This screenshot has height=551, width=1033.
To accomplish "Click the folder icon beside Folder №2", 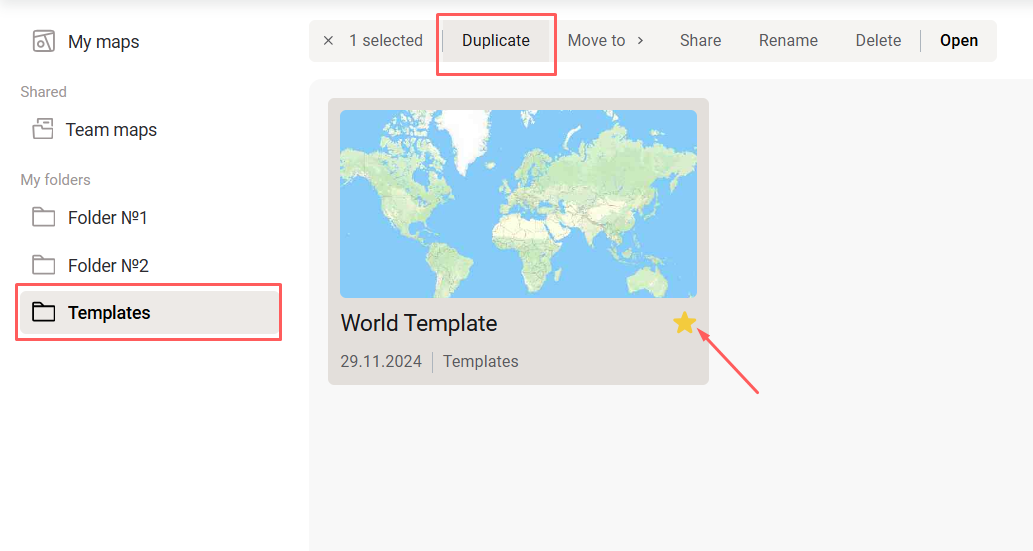I will pyautogui.click(x=43, y=265).
